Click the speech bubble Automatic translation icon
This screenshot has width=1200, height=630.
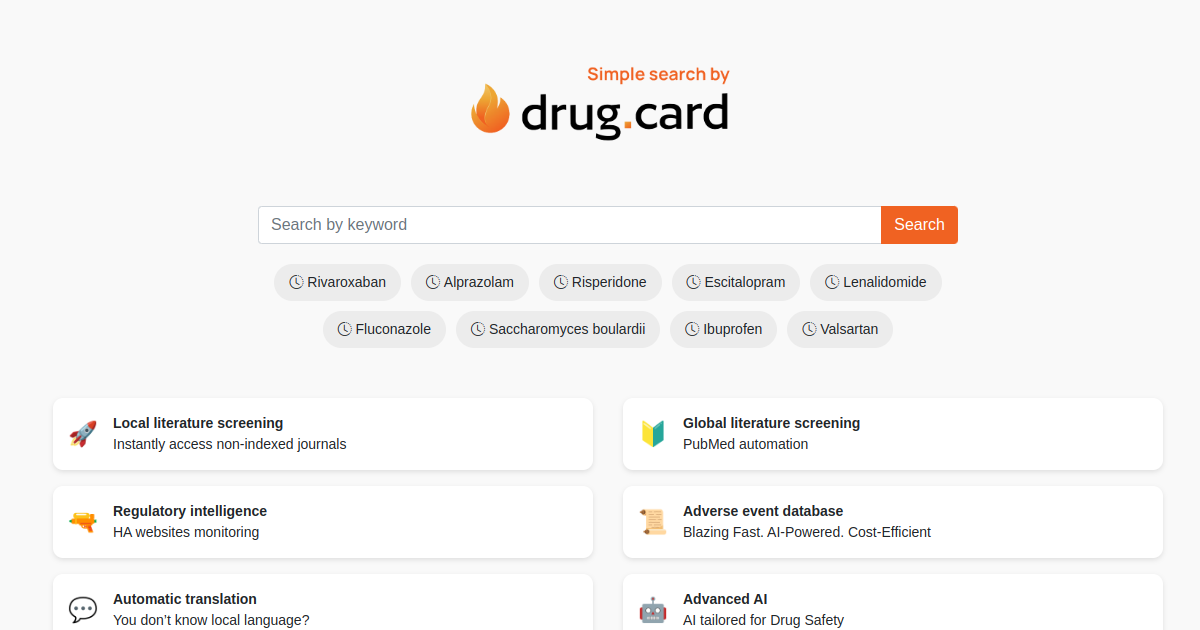pos(83,609)
